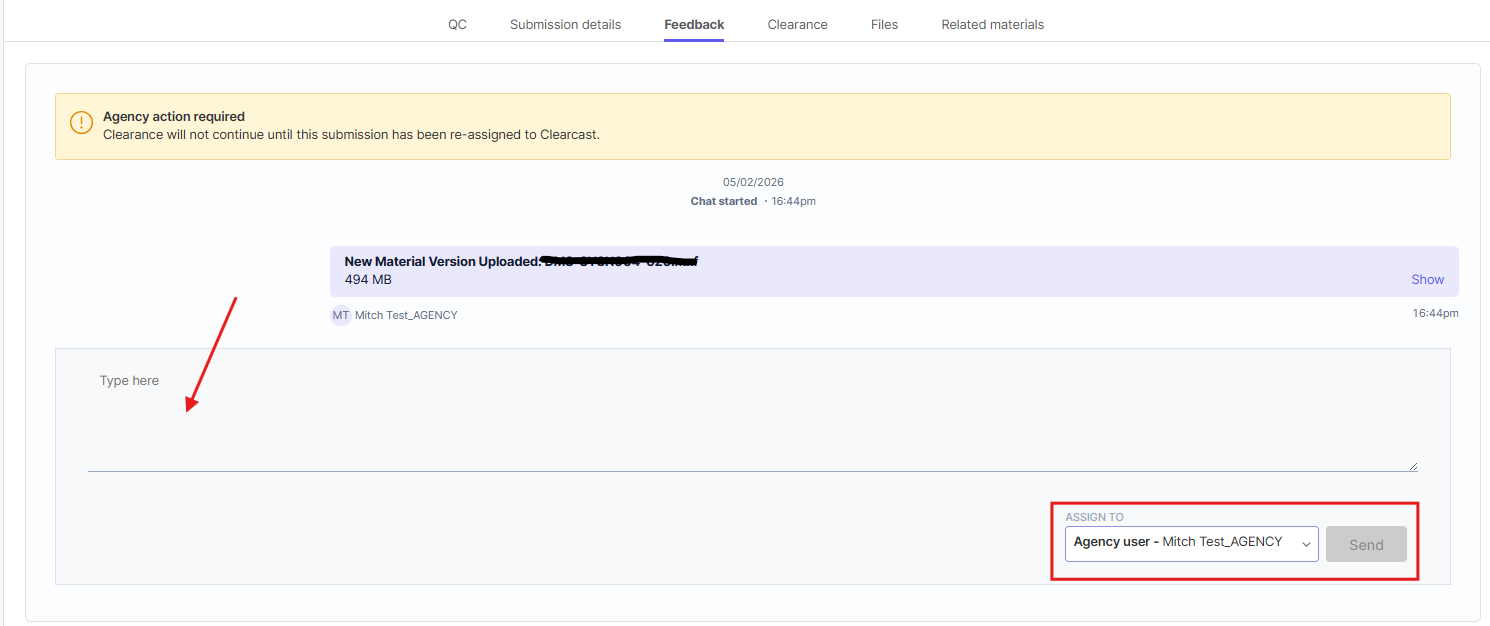Screen dimensions: 1490x626
Task: Go to the Clearance tab
Action: (x=797, y=24)
